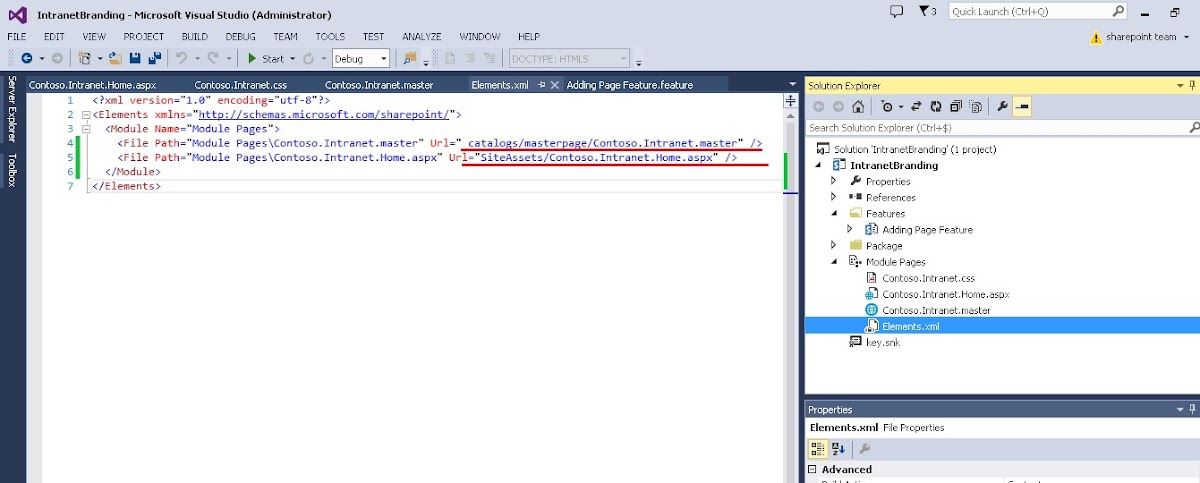
Task: Switch to the Contoso.Intranet.css tab
Action: pyautogui.click(x=240, y=85)
